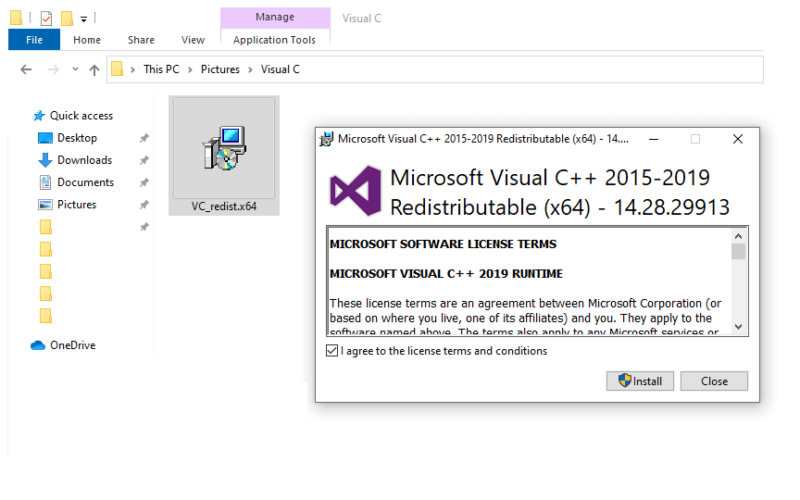Image resolution: width=800 pixels, height=500 pixels.
Task: Switch to the Home ribbon tab
Action: point(87,40)
